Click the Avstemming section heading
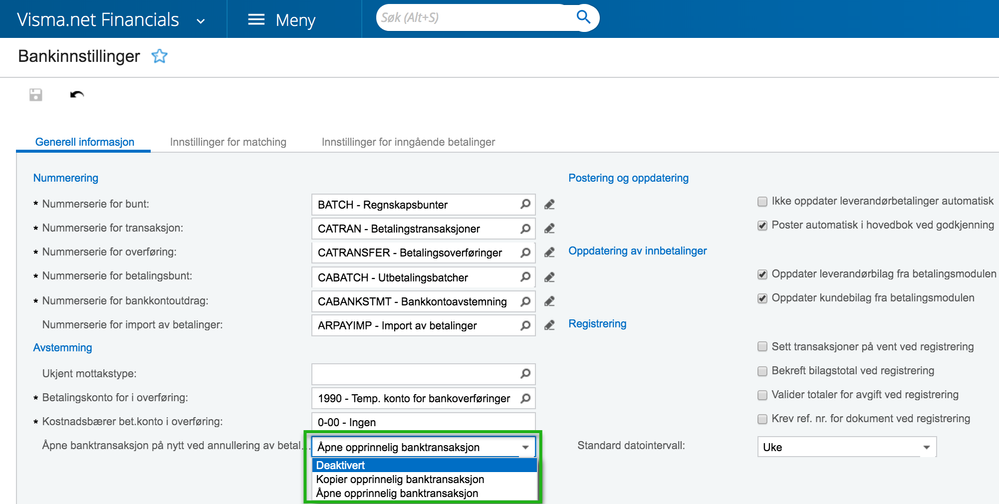Screen dimensions: 999x504 pyautogui.click(x=62, y=348)
